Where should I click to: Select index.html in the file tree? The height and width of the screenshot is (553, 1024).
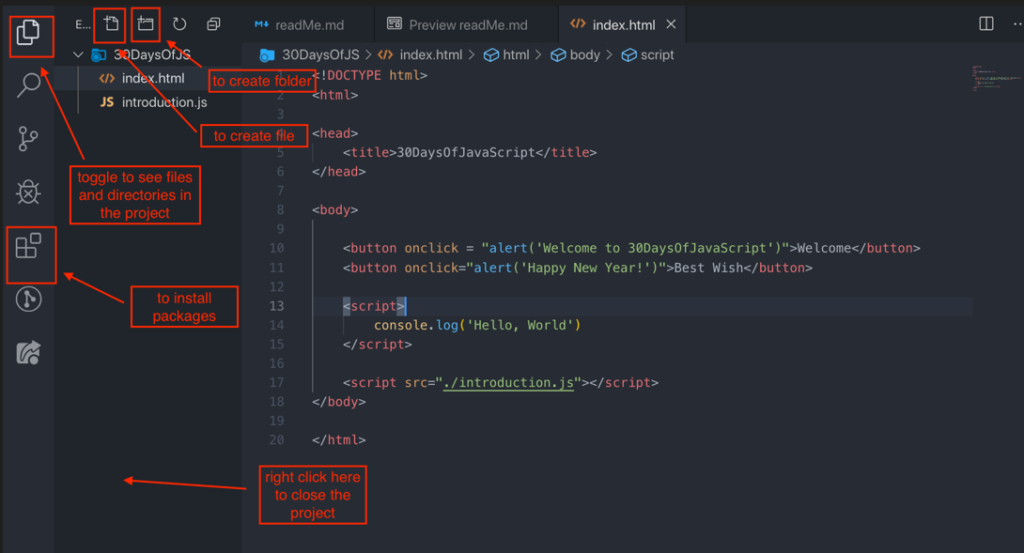148,78
